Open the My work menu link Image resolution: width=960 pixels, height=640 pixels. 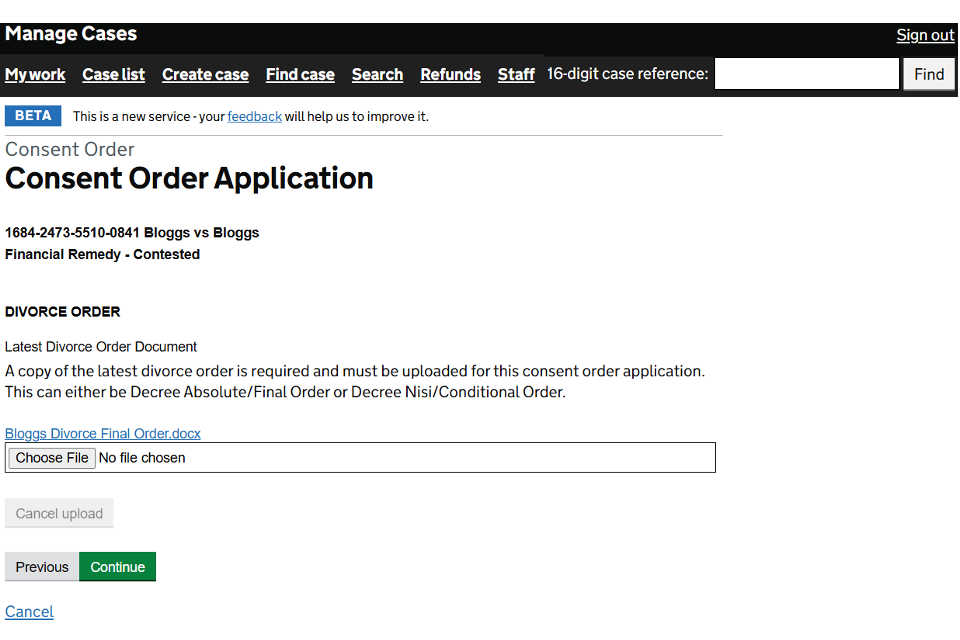35,75
